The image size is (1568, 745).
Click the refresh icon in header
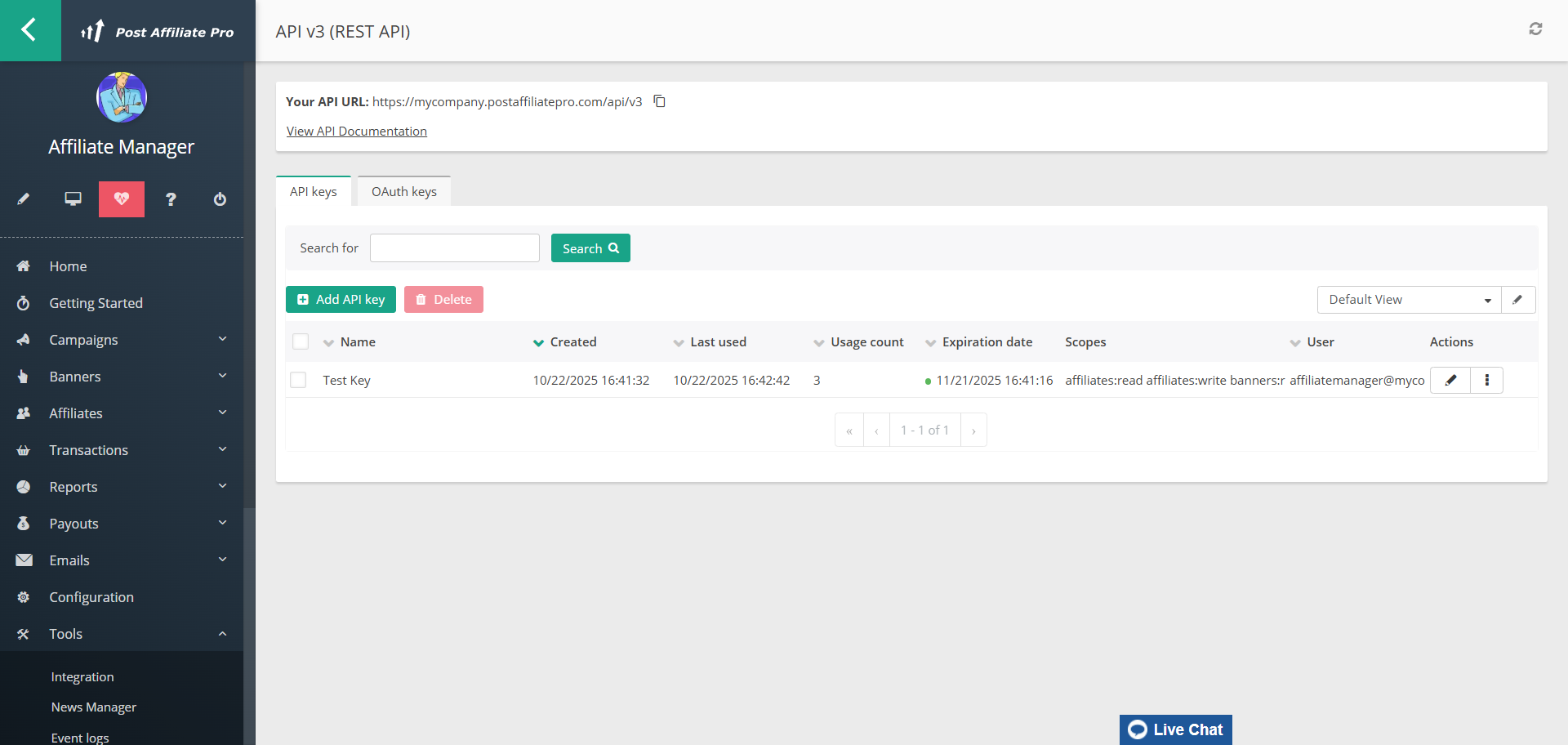click(1535, 29)
